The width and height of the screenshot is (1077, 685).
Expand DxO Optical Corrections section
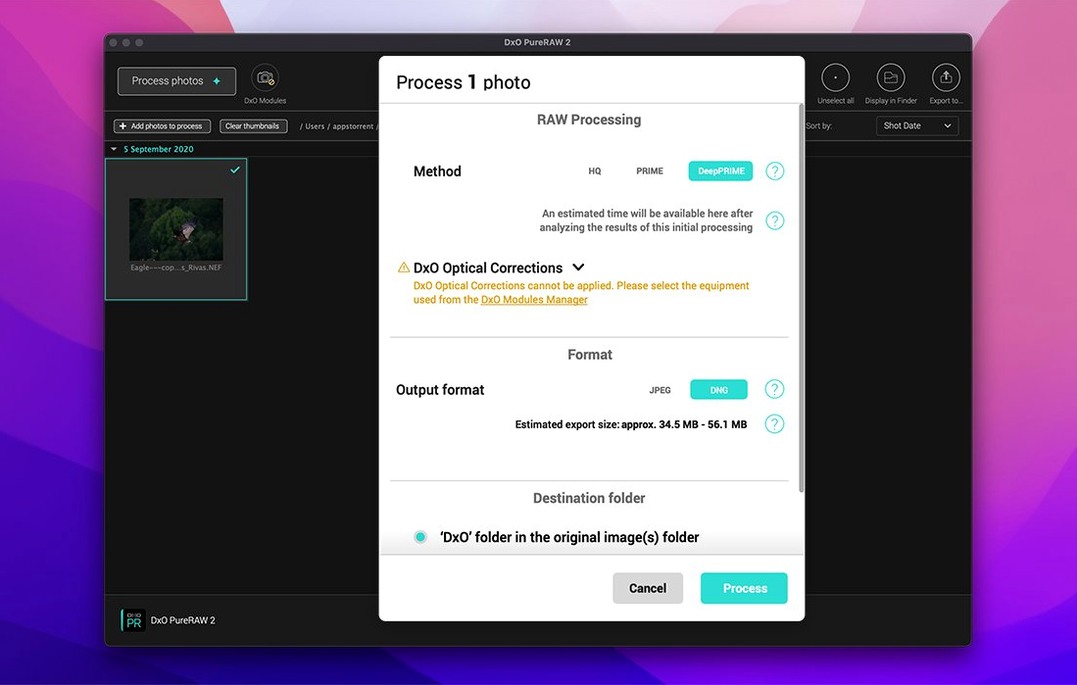tap(578, 267)
